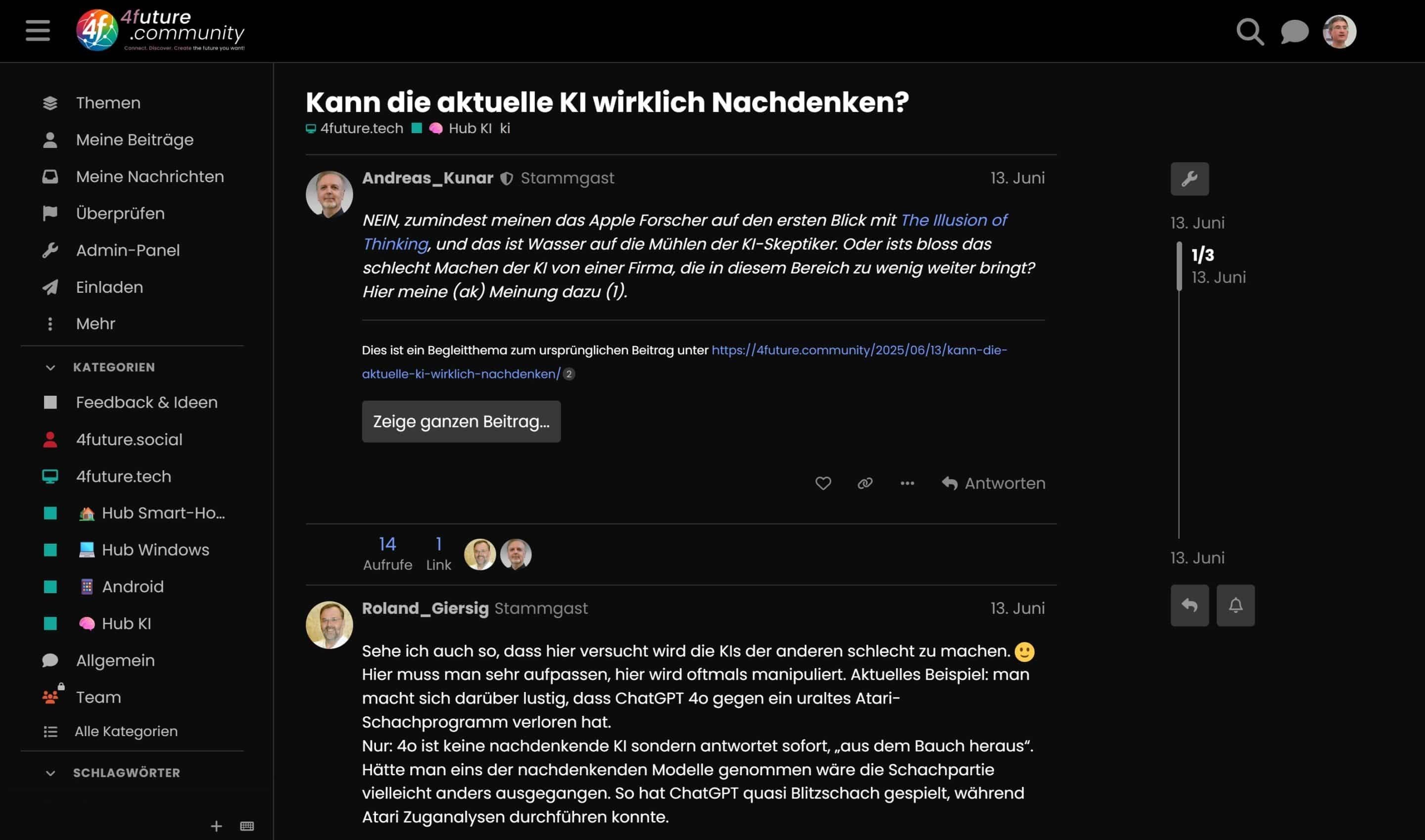Toggle topic notification bell
The width and height of the screenshot is (1425, 840).
[x=1235, y=605]
